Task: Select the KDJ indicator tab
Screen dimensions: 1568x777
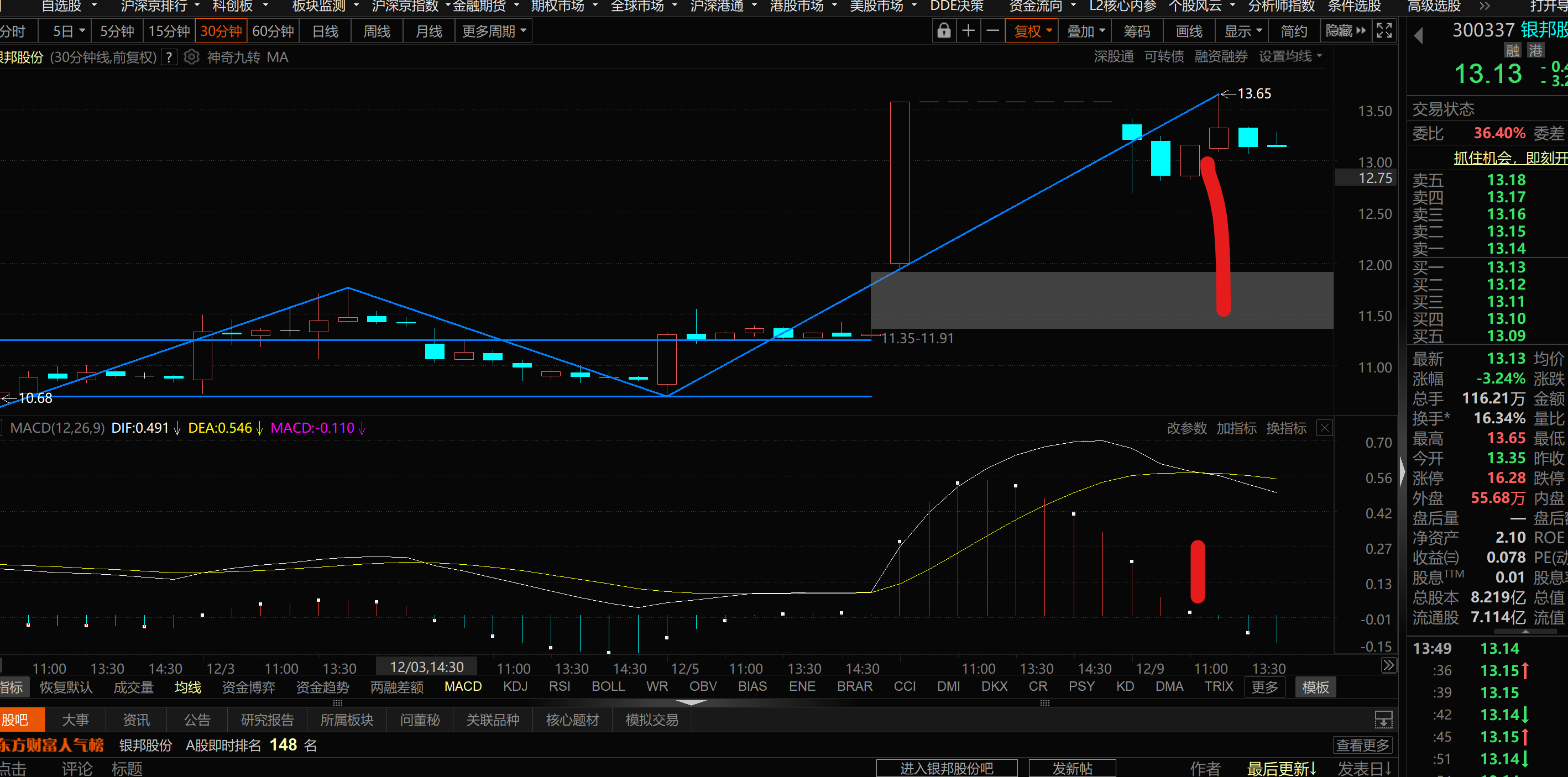Action: coord(515,686)
